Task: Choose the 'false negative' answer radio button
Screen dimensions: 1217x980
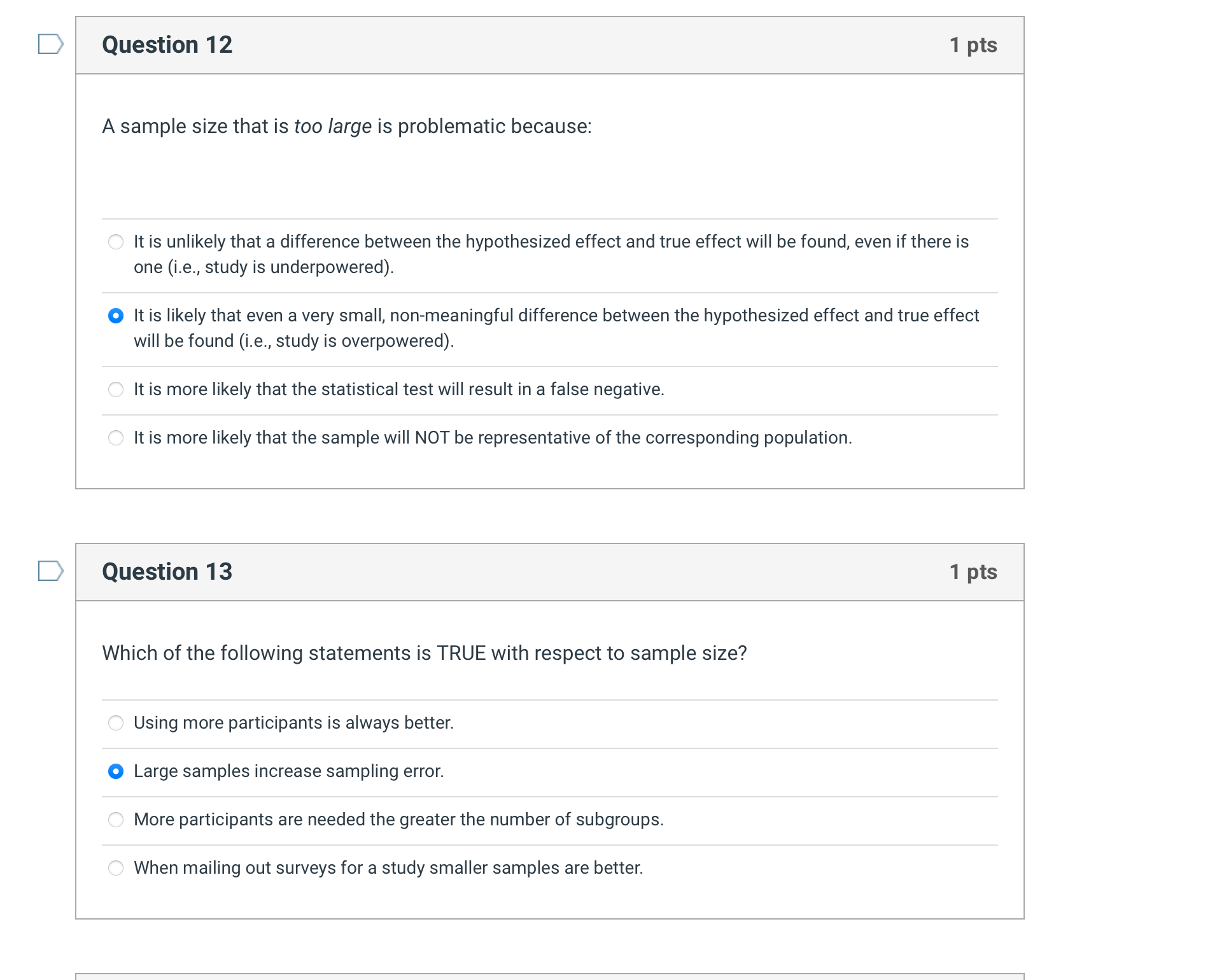Action: 116,389
